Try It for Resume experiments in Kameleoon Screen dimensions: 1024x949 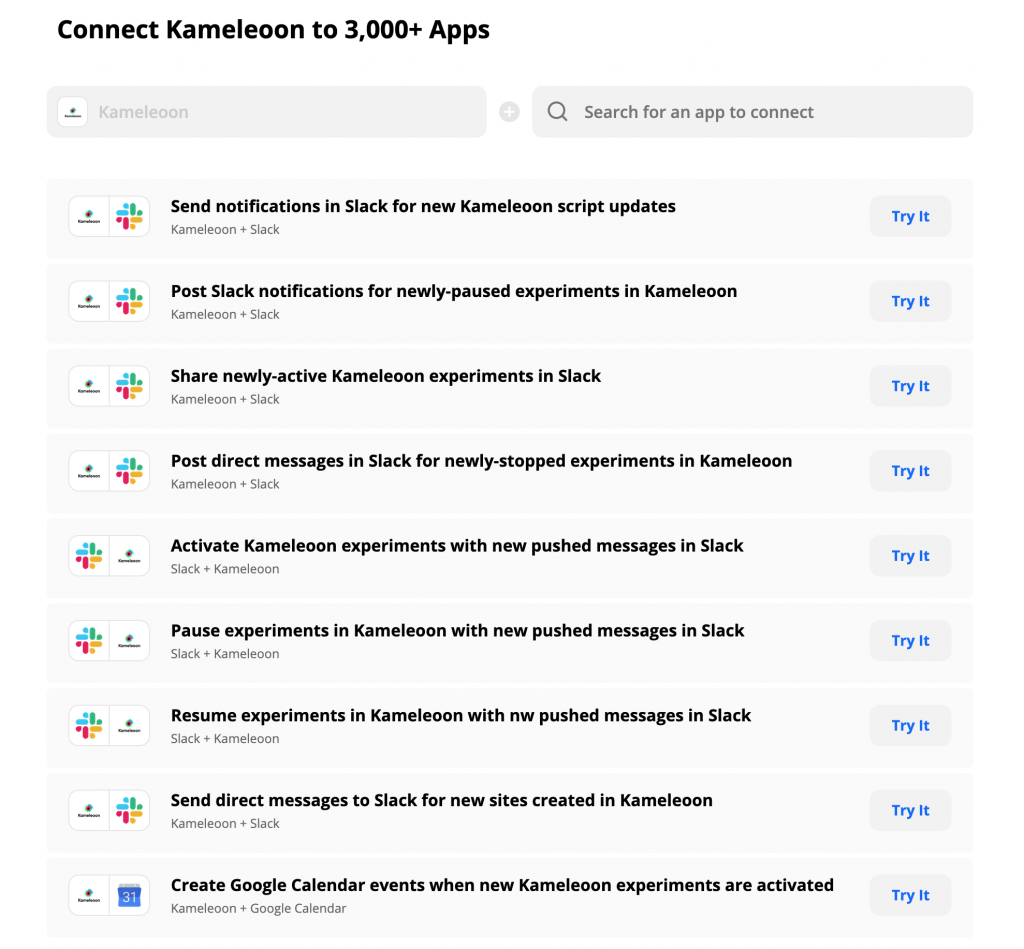coord(910,726)
